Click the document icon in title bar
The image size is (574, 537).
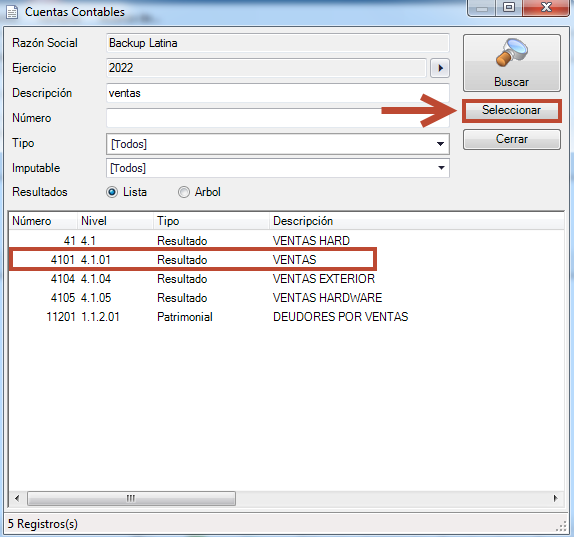click(x=12, y=12)
